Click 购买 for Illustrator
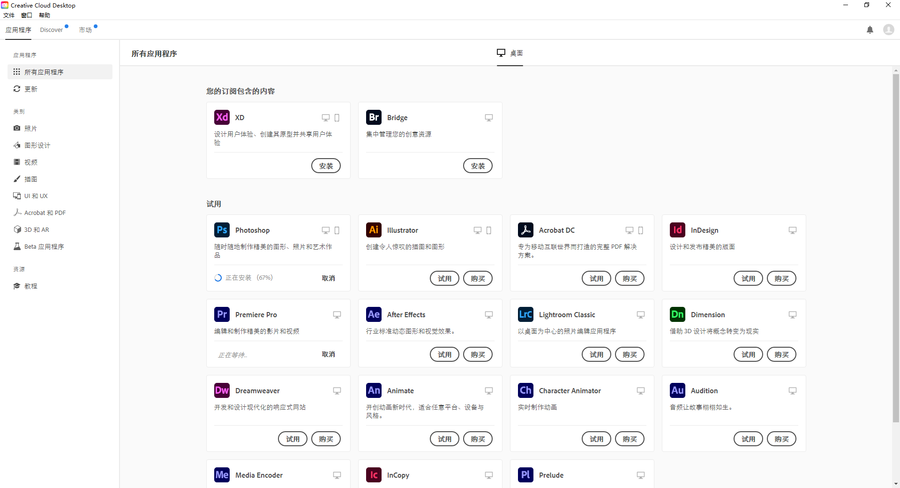Viewport: 900px width, 488px height. pos(478,279)
